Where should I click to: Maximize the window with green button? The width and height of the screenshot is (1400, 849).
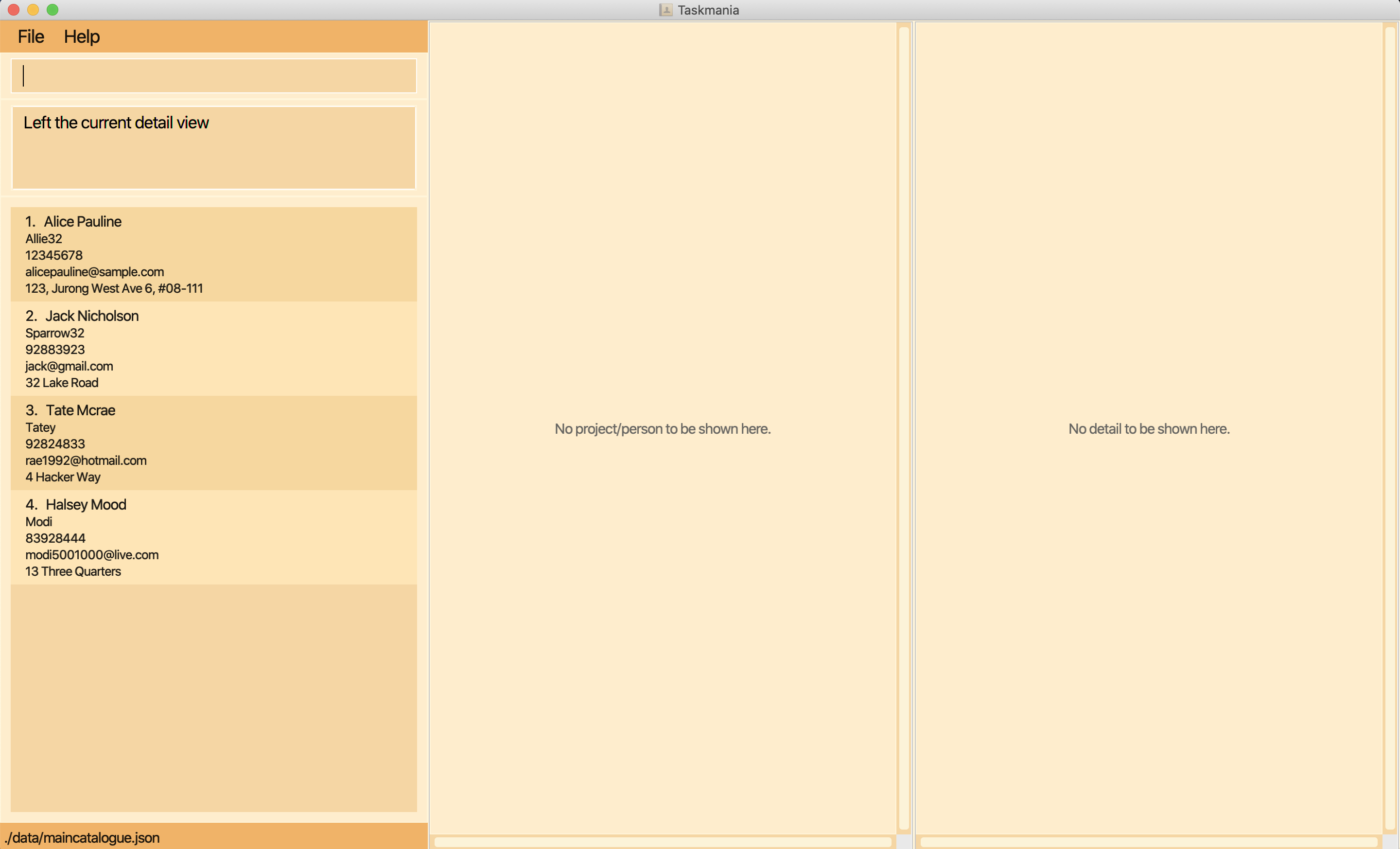tap(52, 10)
